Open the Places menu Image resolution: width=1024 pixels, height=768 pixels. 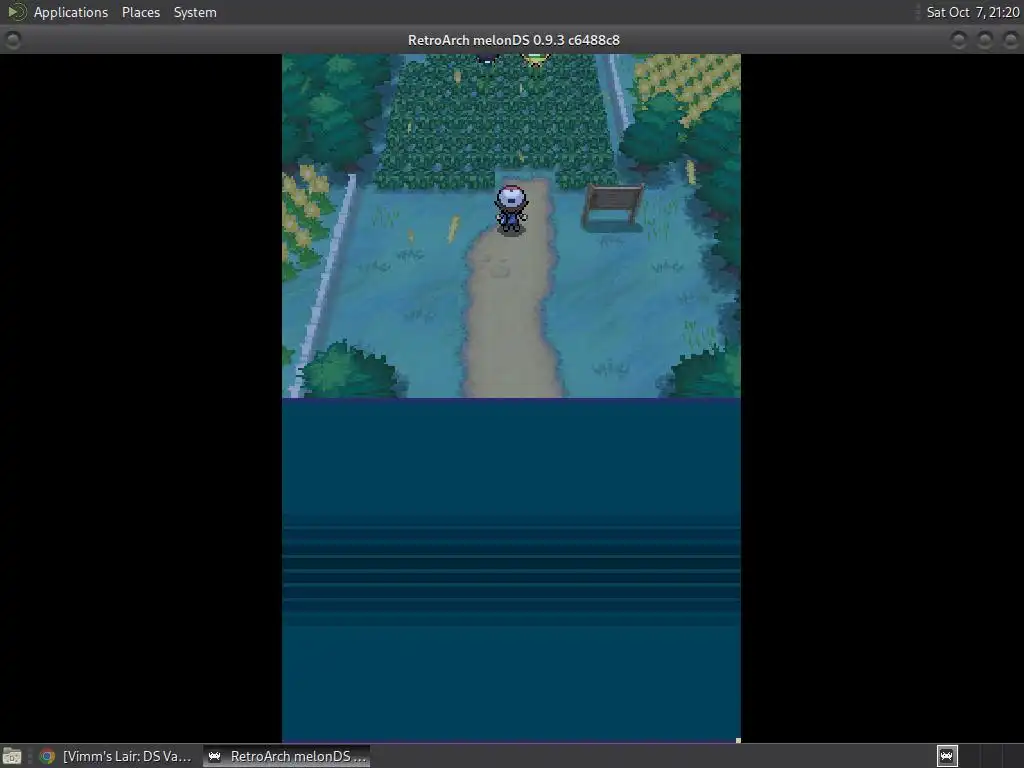coord(140,12)
